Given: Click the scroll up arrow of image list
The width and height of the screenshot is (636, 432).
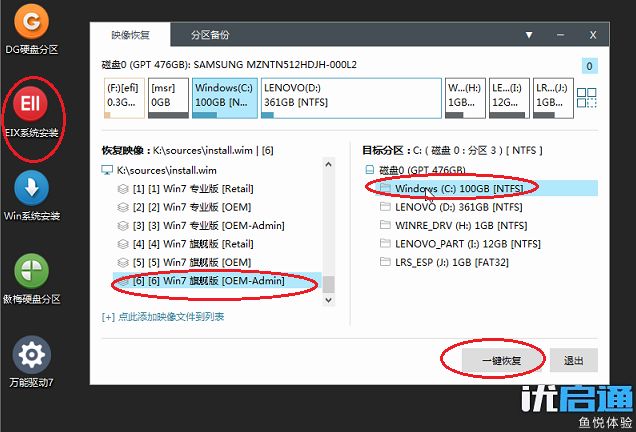Looking at the screenshot, I should click(329, 164).
